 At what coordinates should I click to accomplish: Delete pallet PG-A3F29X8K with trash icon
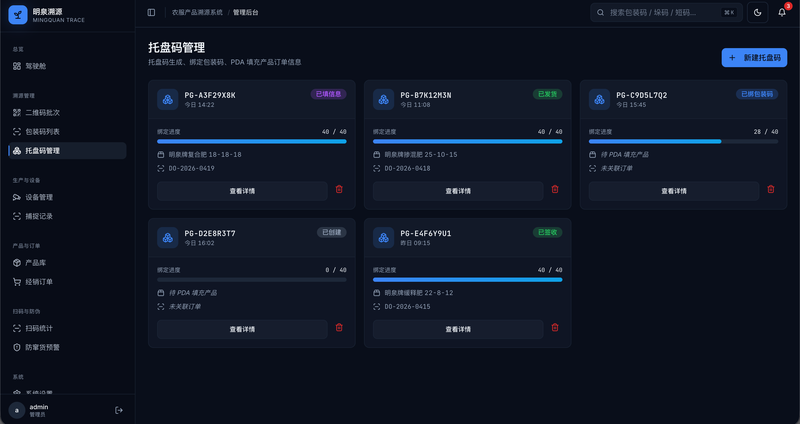tap(339, 189)
